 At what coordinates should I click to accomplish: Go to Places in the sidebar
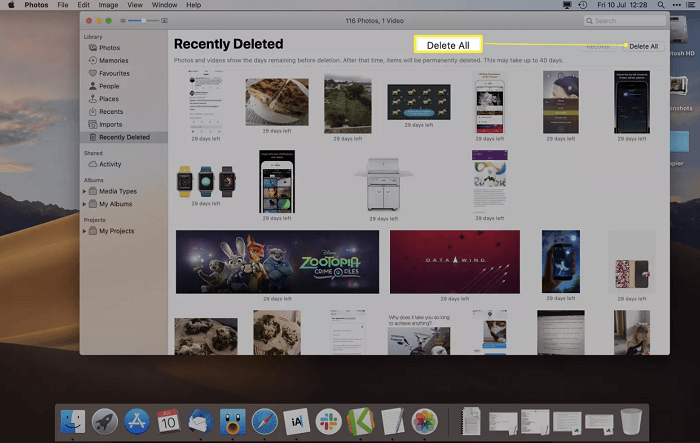pos(109,99)
